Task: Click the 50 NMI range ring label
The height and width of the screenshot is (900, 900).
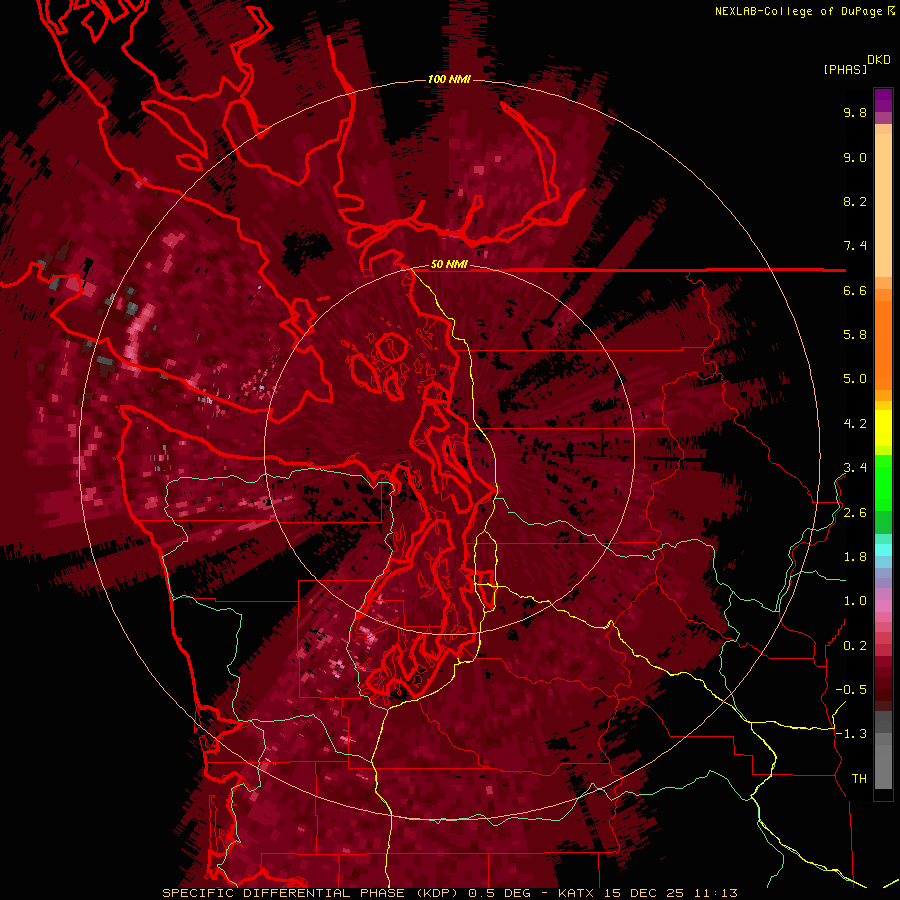Action: coord(449,264)
